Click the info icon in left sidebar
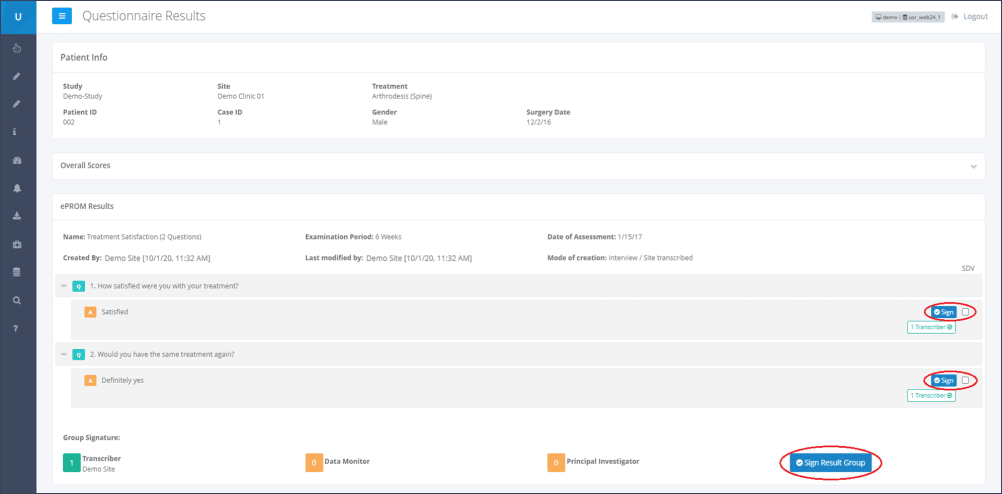The height and width of the screenshot is (494, 1002). (17, 132)
